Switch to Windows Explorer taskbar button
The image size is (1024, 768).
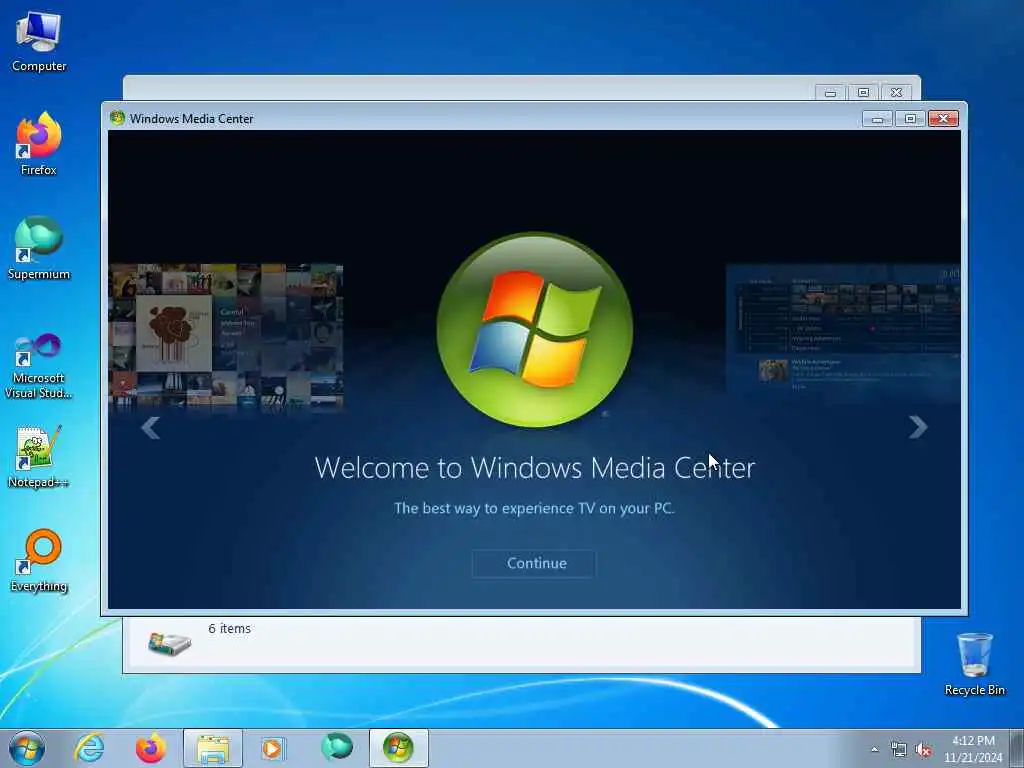point(212,748)
